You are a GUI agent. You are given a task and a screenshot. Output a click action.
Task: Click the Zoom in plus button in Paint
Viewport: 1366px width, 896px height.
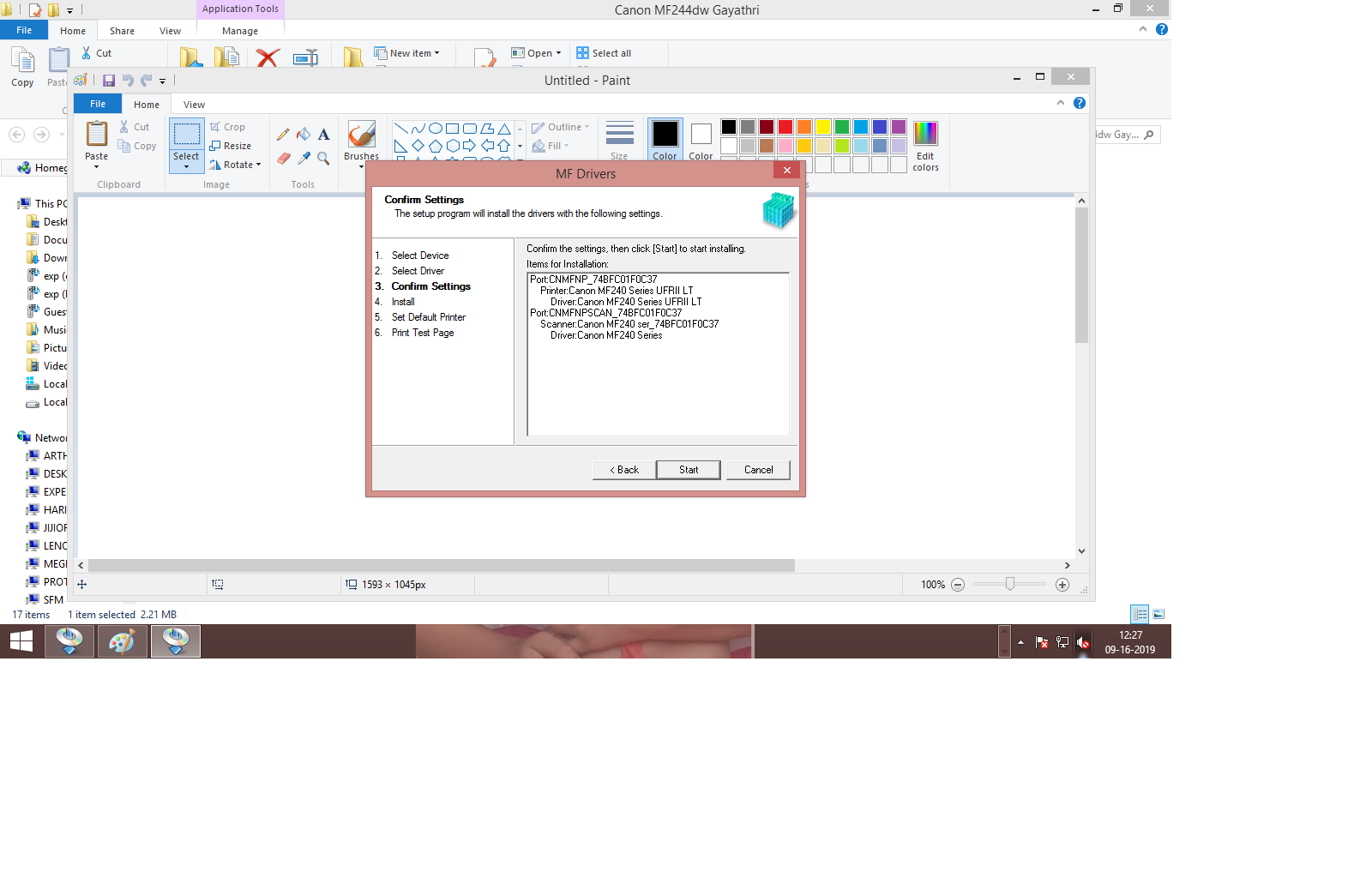click(x=1062, y=585)
